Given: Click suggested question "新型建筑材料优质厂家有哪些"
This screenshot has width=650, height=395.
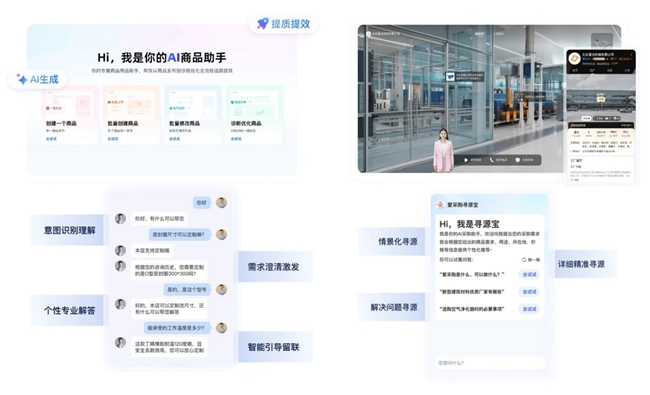Looking at the screenshot, I should tap(472, 292).
